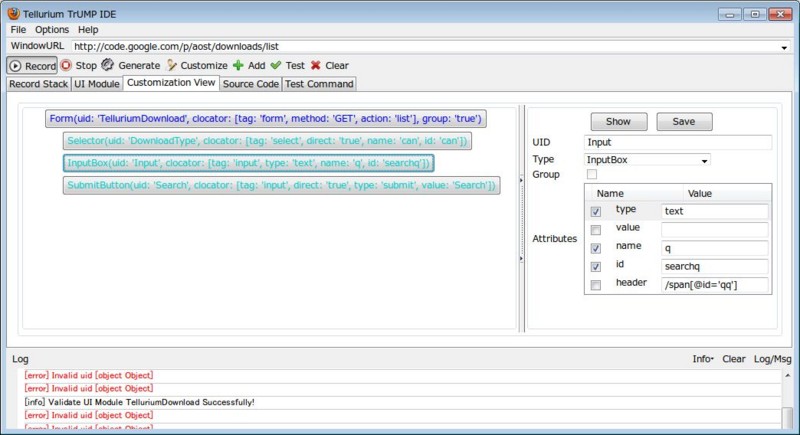Check the header attribute checkbox
Screen dimensions: 800x435
(x=595, y=285)
